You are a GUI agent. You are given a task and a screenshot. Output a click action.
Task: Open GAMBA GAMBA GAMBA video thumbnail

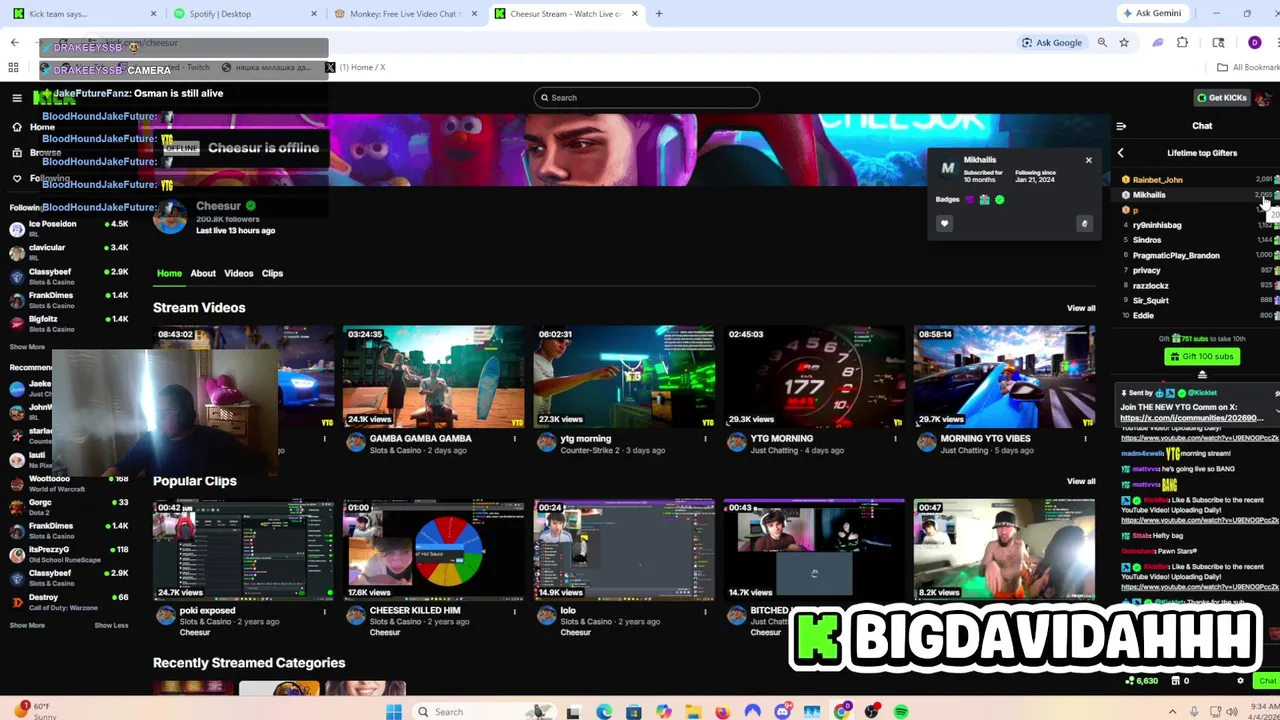[x=433, y=377]
